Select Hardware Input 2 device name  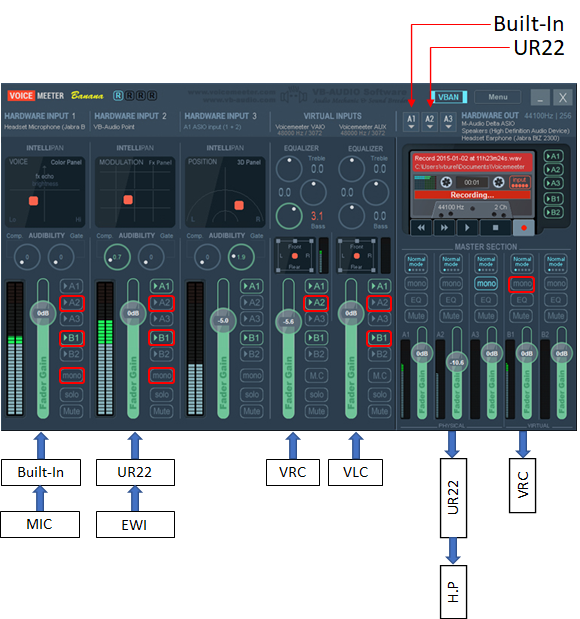[114, 127]
